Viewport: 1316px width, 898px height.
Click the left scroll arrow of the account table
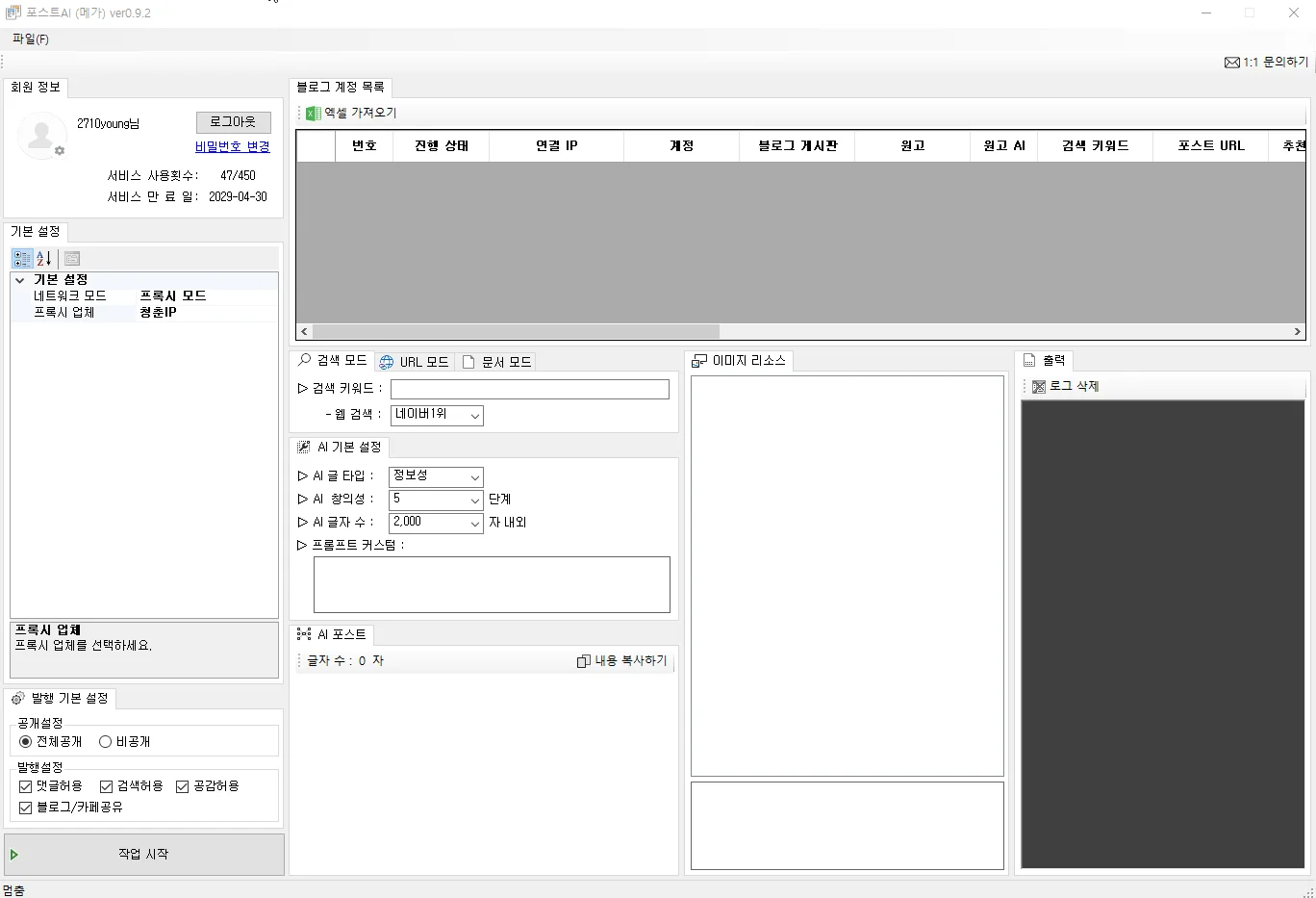point(304,331)
